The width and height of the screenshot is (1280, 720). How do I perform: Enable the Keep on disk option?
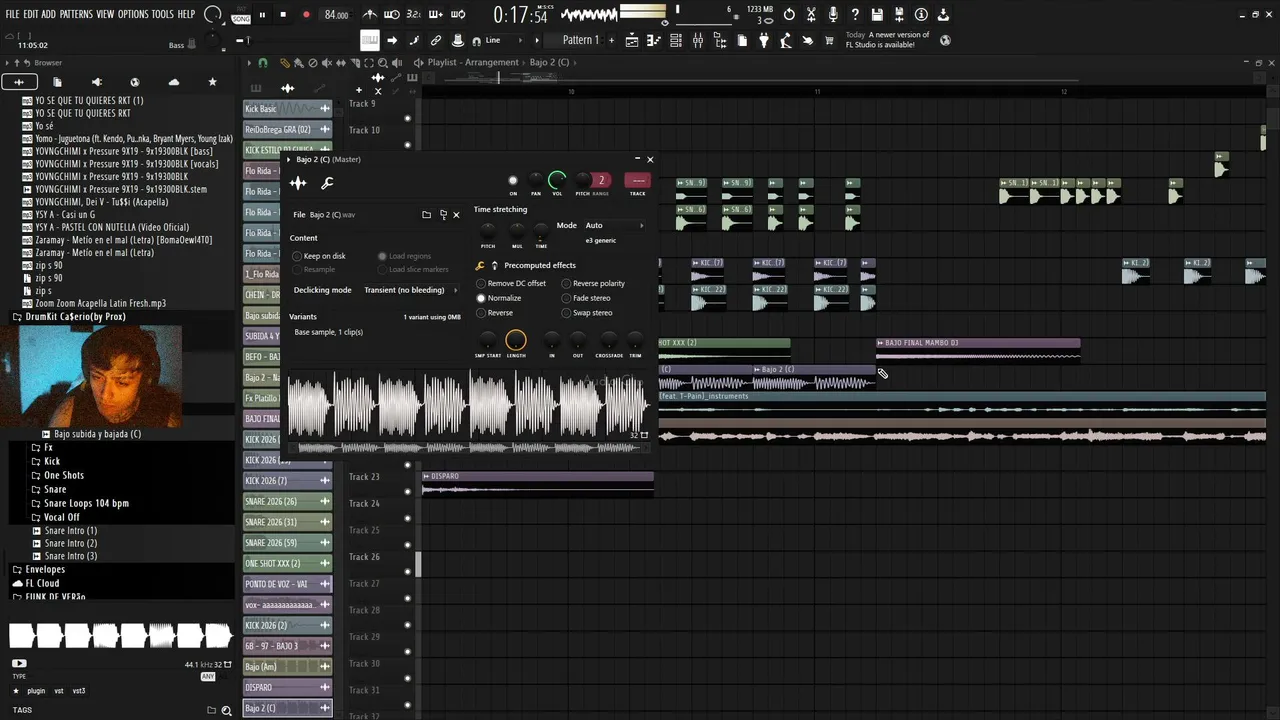pyautogui.click(x=320, y=256)
